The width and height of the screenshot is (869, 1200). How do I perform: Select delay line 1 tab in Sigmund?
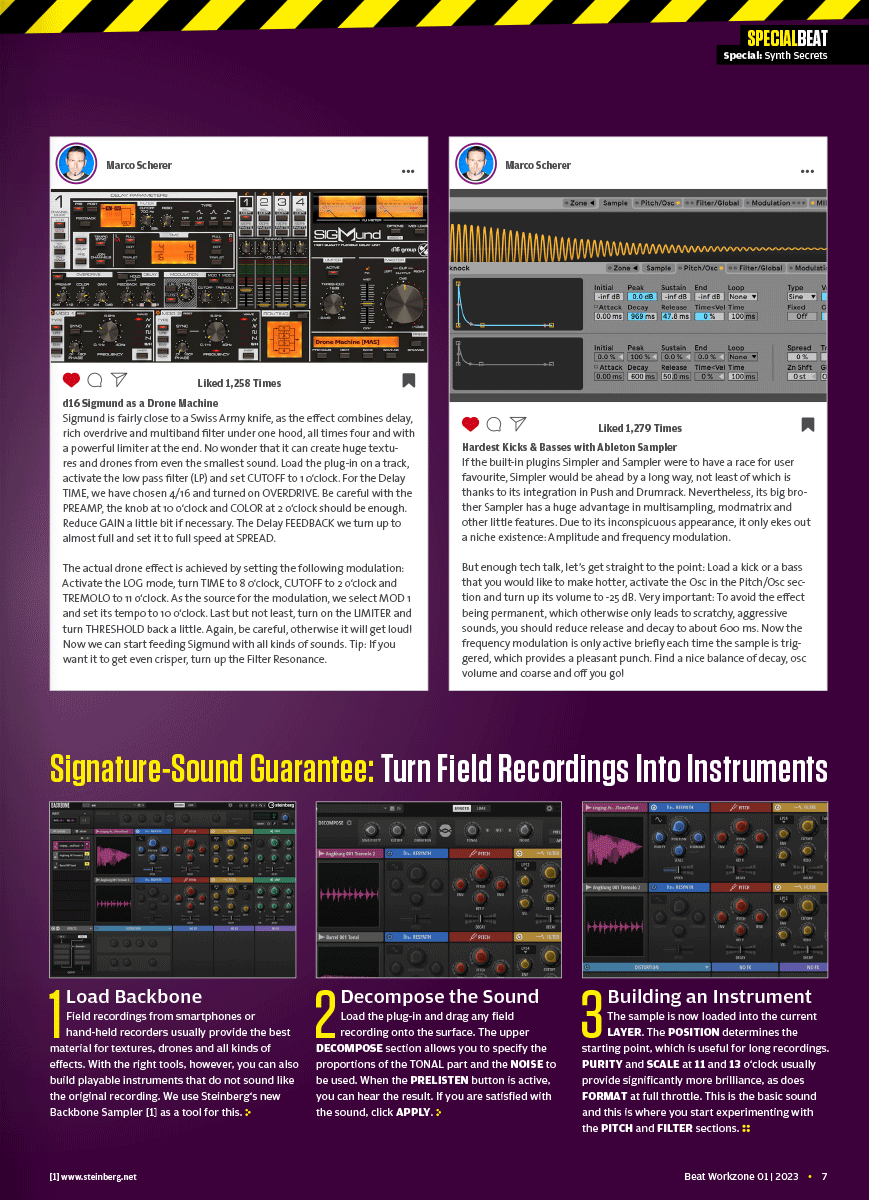tap(246, 202)
